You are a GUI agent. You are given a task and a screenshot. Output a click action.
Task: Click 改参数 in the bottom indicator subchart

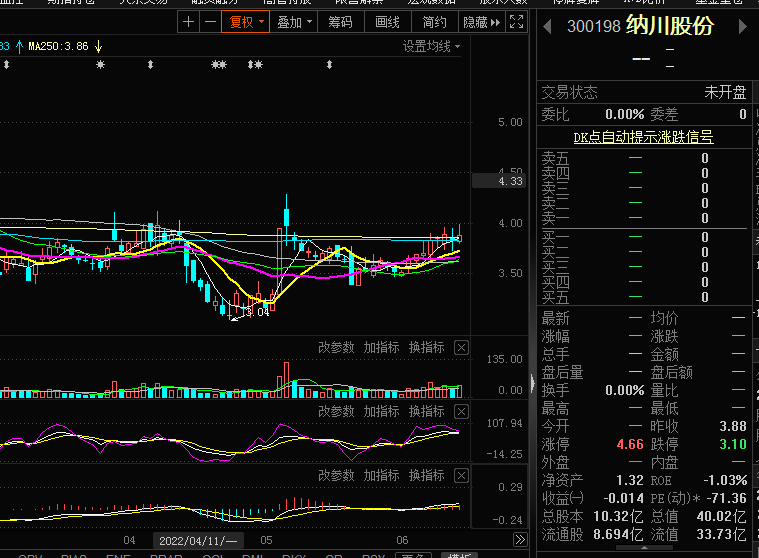click(x=336, y=475)
